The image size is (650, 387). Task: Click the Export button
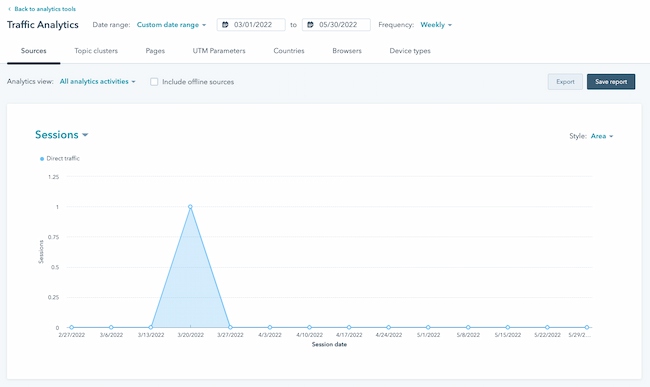click(565, 82)
